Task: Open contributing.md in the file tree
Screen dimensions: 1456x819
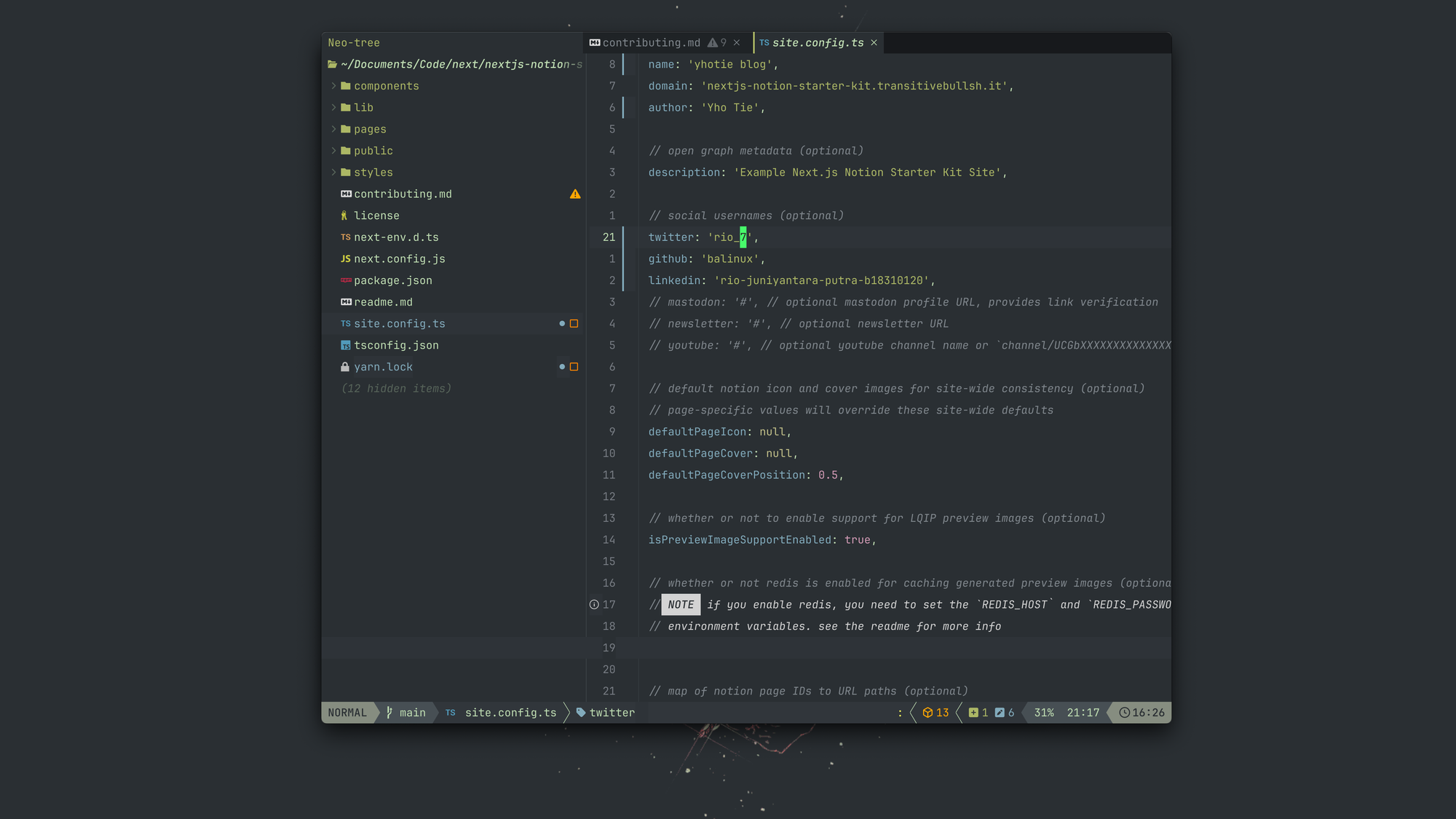Action: pos(403,194)
